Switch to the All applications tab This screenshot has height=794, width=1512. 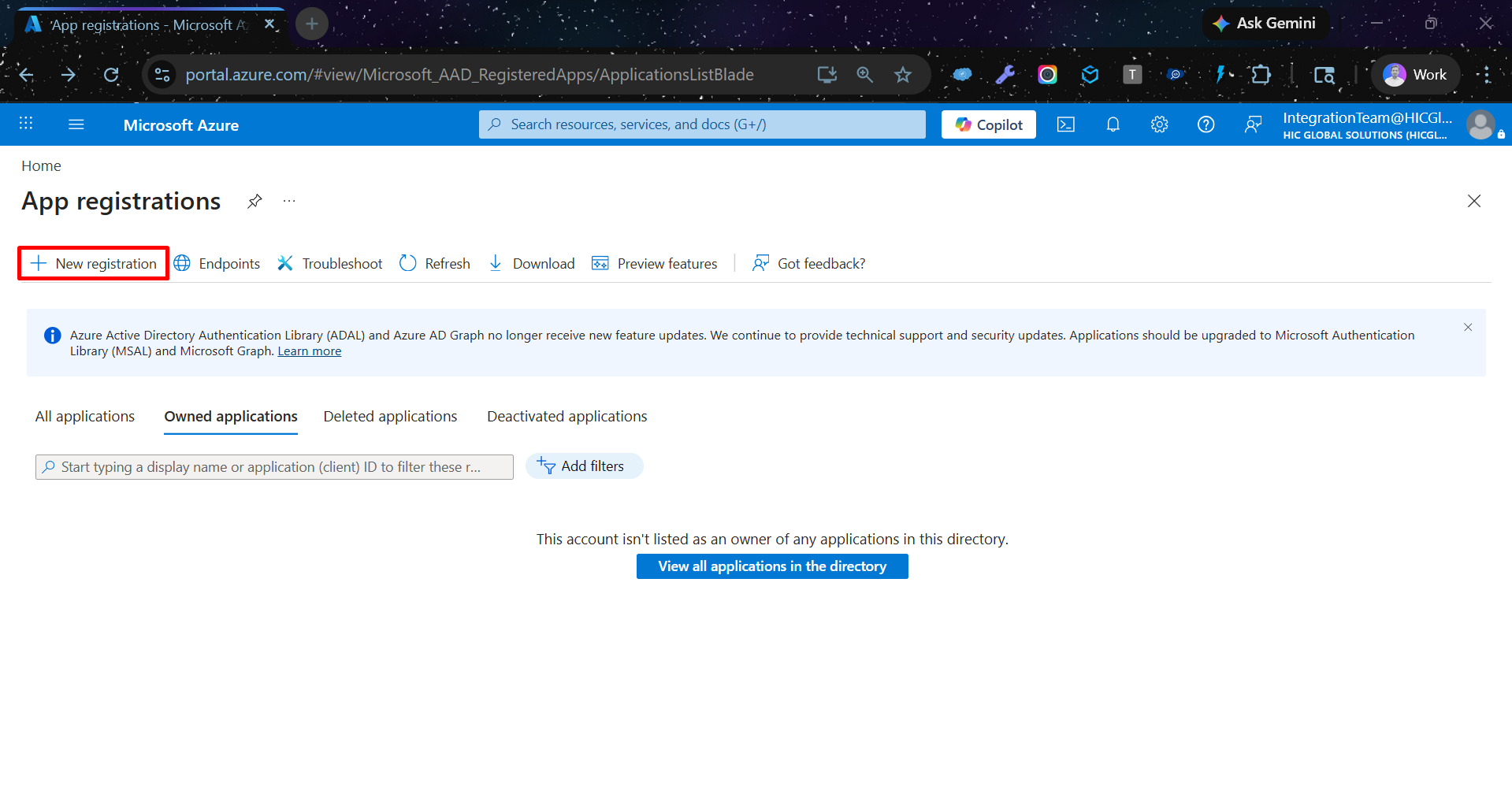pyautogui.click(x=85, y=416)
